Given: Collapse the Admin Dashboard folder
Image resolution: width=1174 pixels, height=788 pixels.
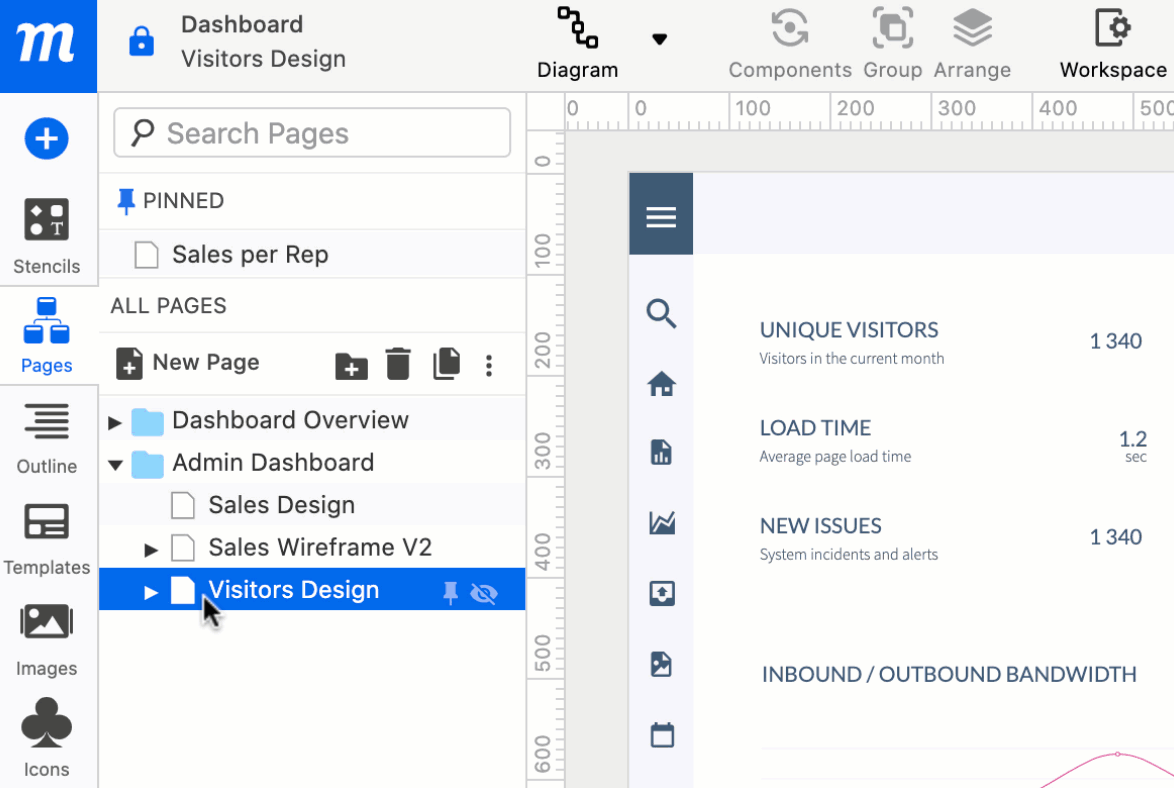Looking at the screenshot, I should tap(115, 463).
